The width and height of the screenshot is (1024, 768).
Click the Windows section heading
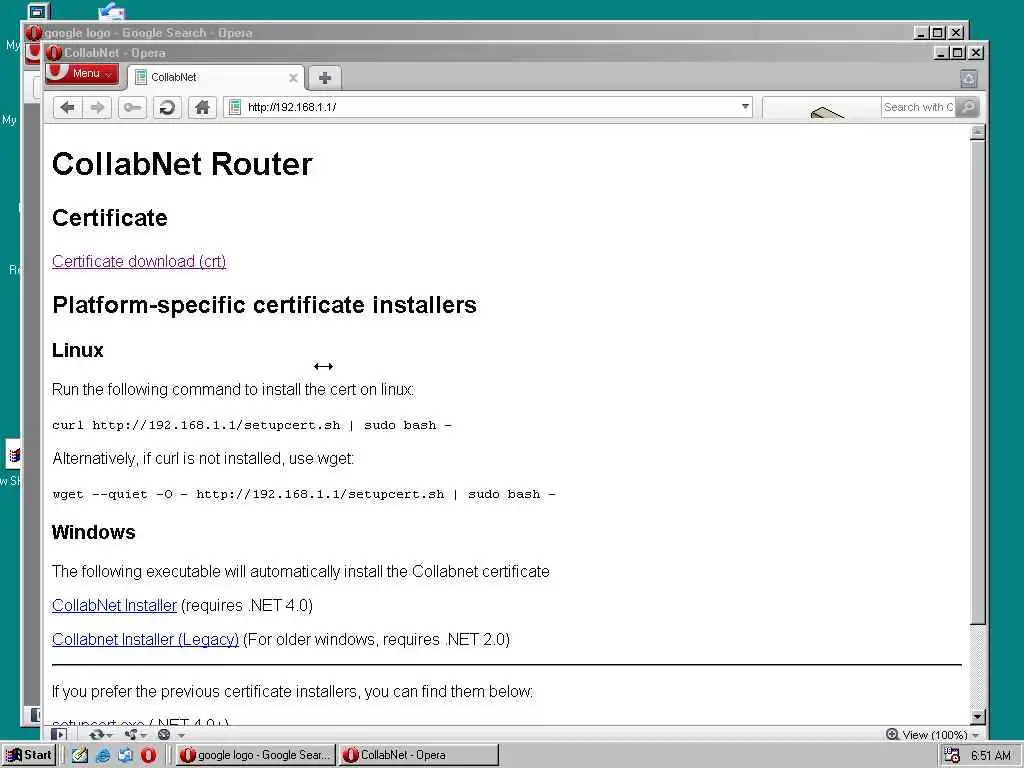tap(93, 532)
